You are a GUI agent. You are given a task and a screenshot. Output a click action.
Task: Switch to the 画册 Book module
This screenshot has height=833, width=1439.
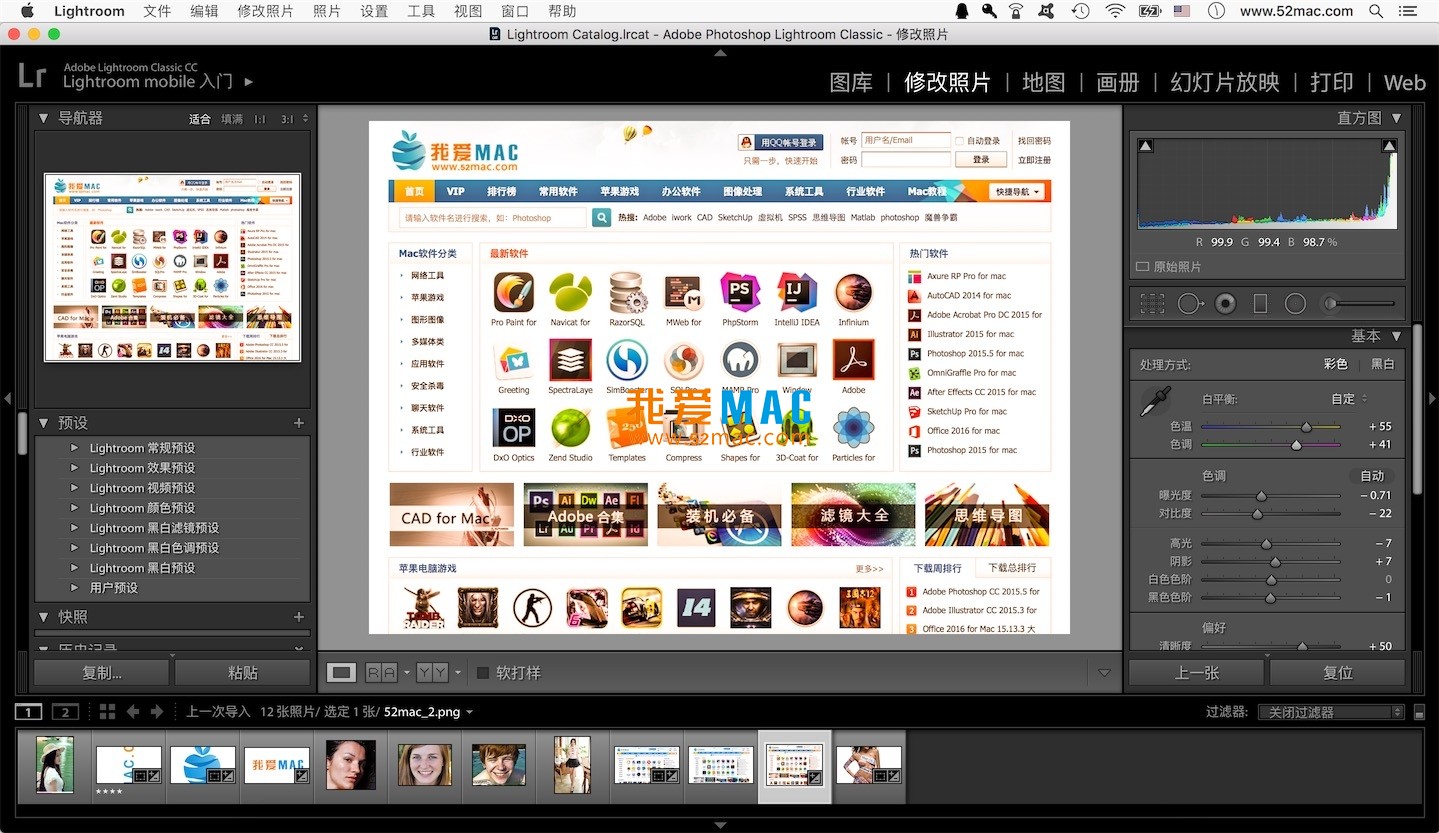(1117, 82)
